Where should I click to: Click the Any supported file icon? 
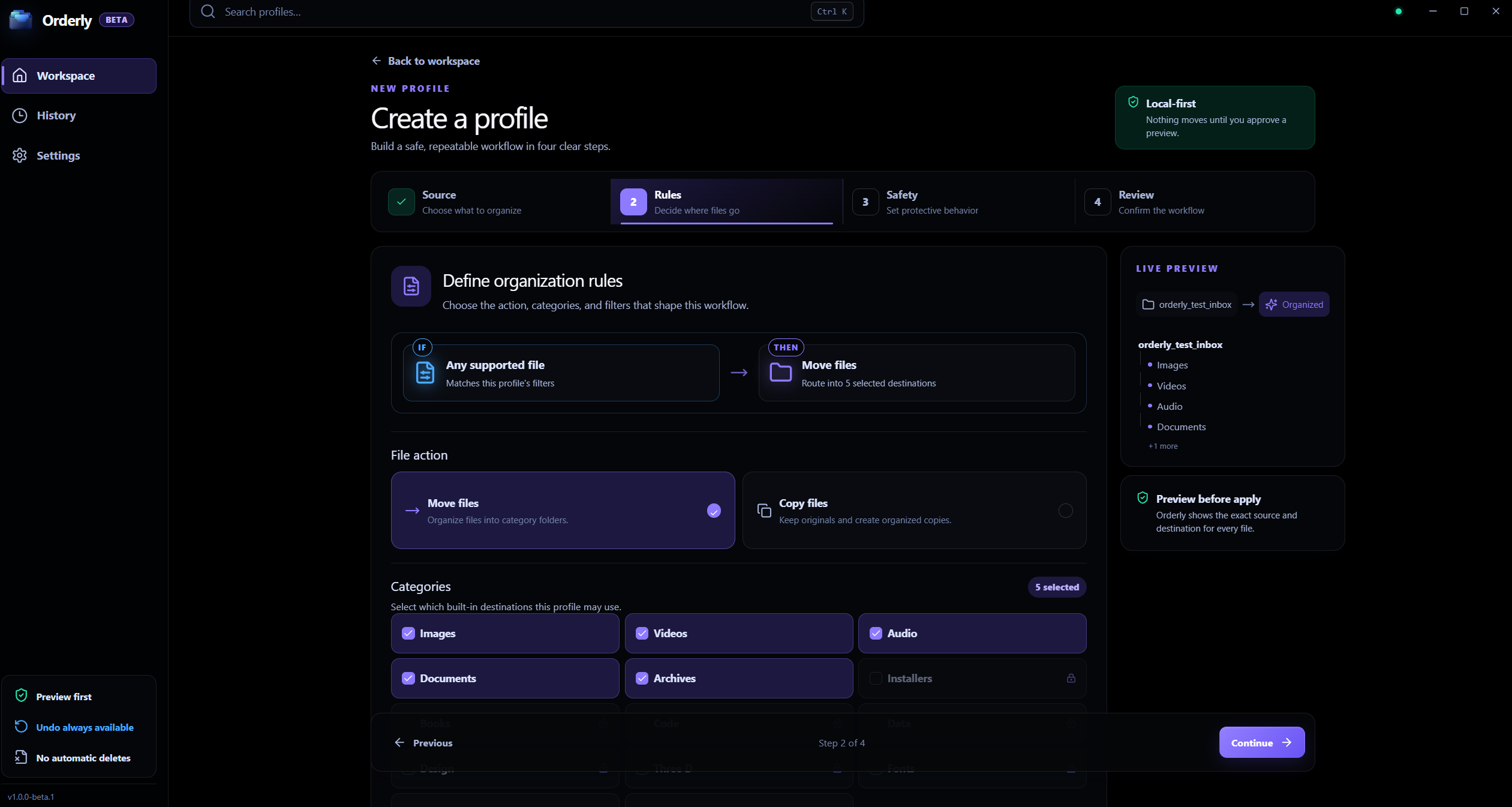(x=425, y=373)
